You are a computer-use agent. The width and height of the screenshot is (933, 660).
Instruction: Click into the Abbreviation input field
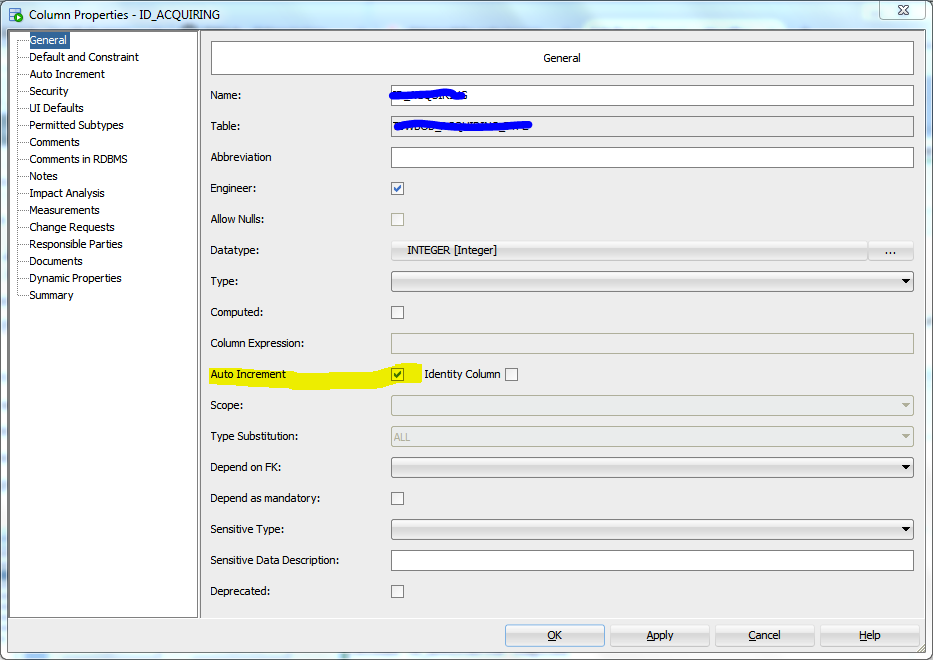650,157
